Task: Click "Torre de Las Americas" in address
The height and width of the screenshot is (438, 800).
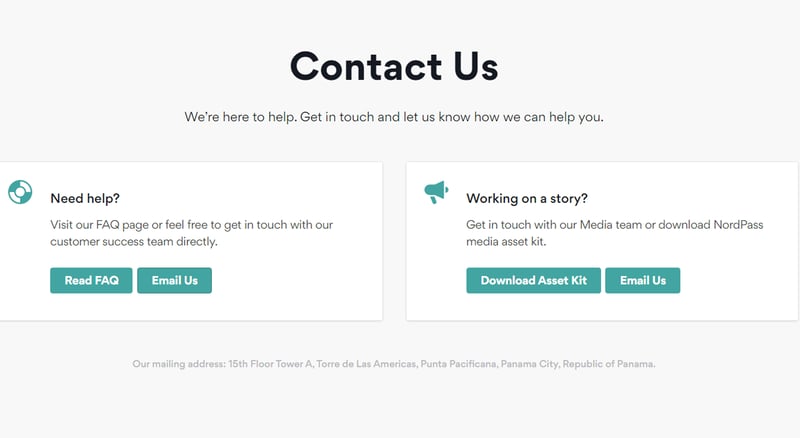Action: (x=366, y=364)
